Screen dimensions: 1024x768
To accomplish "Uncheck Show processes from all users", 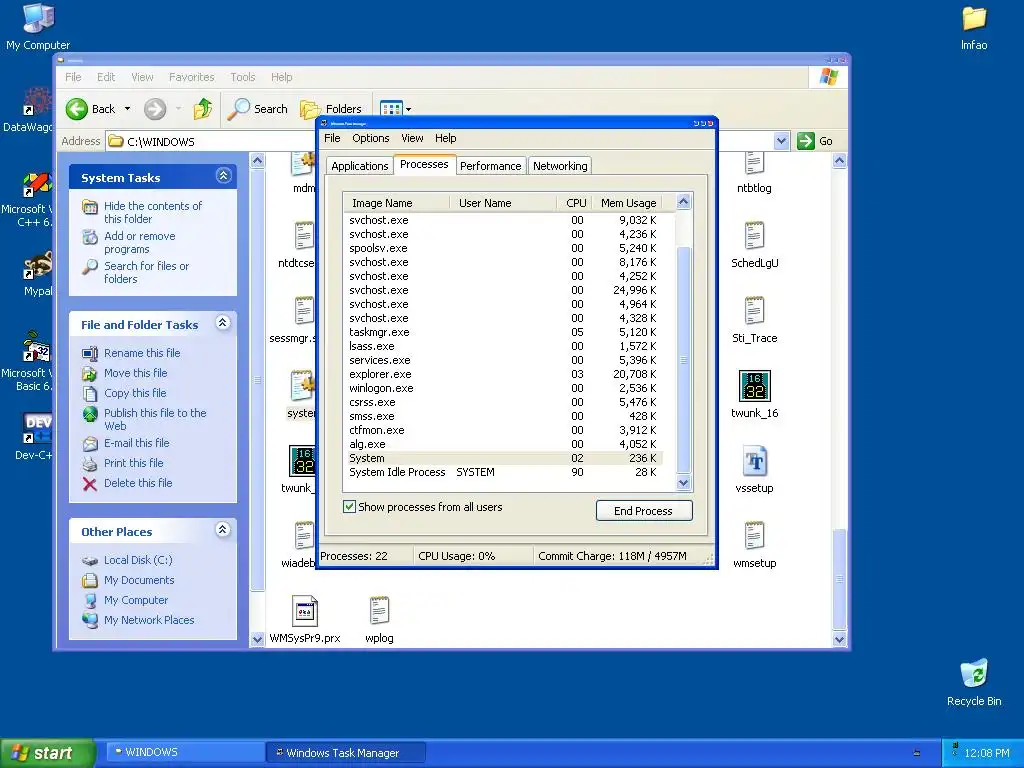I will [x=349, y=507].
